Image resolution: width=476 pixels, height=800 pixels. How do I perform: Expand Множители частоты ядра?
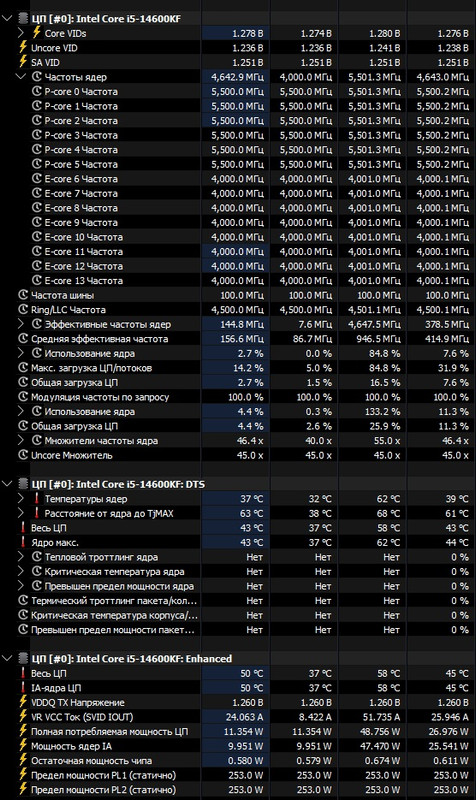tap(20, 440)
